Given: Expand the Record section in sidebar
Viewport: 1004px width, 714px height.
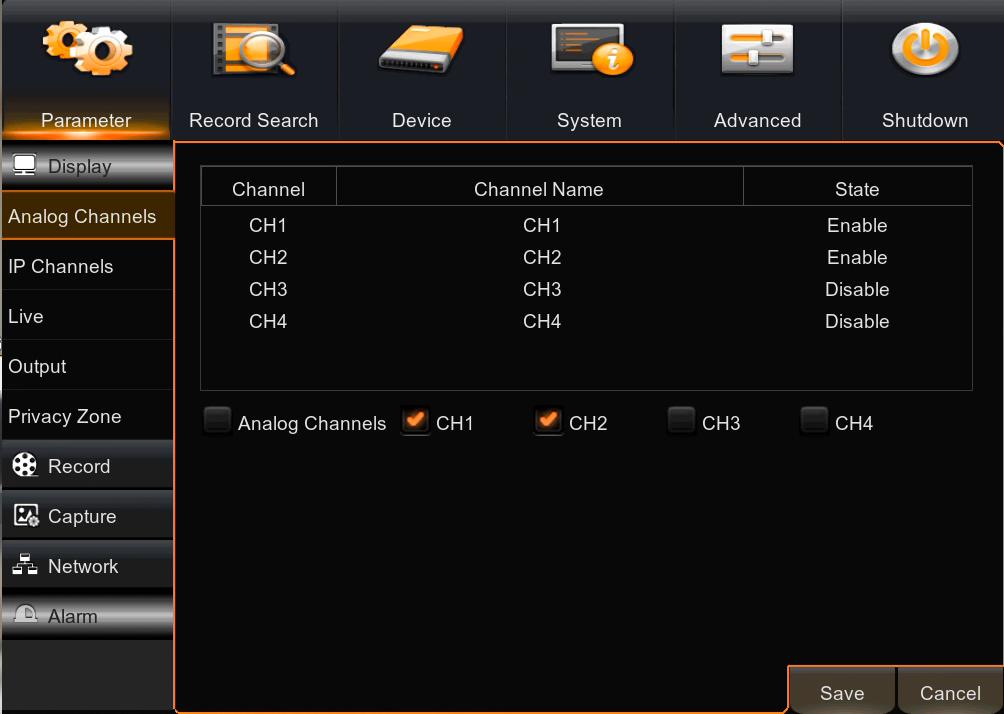Looking at the screenshot, I should click(x=88, y=466).
